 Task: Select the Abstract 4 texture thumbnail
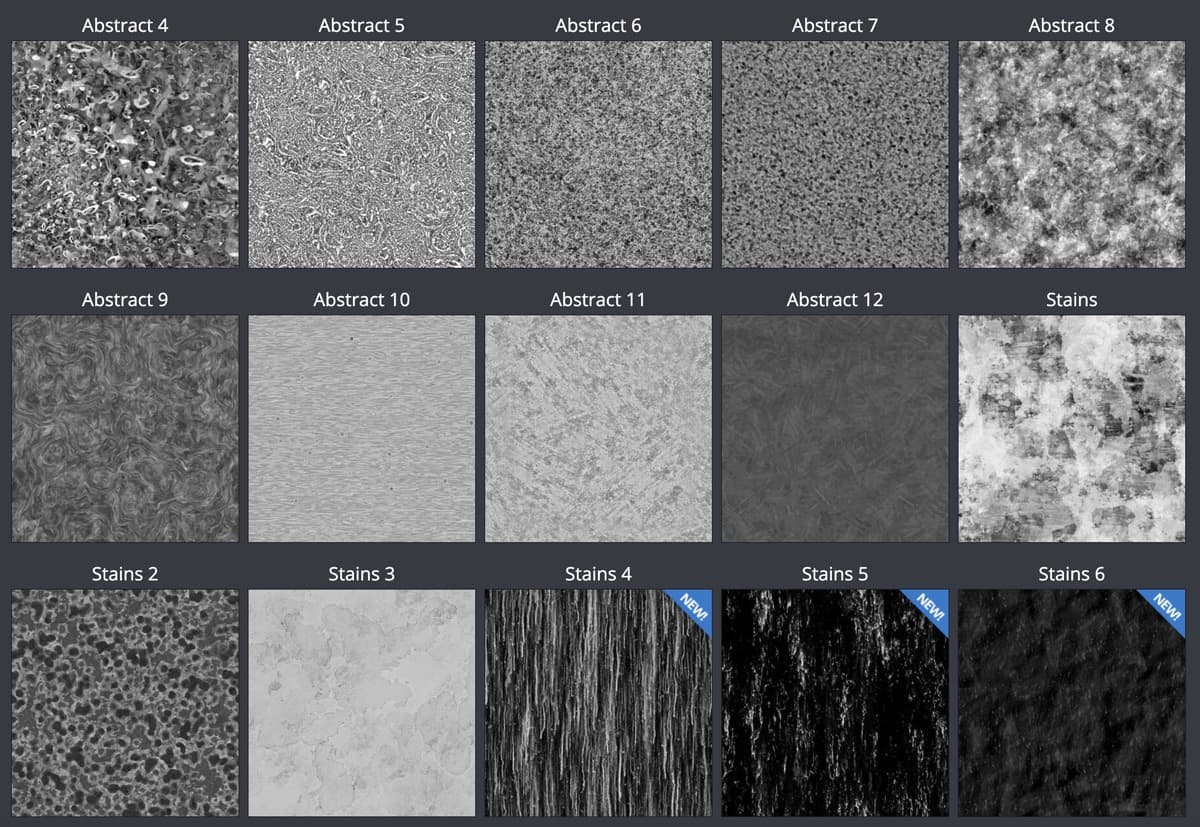(x=125, y=154)
